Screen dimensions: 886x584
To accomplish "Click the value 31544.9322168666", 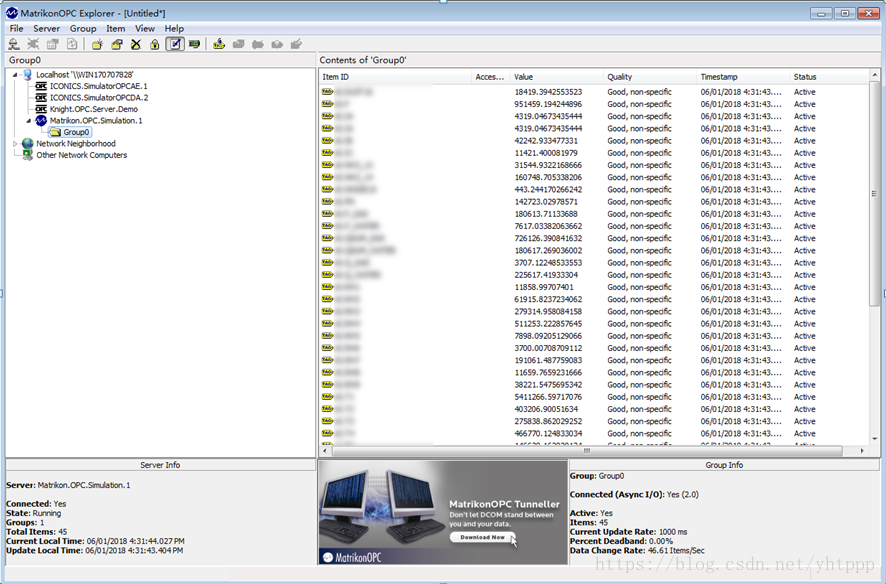I will point(548,165).
